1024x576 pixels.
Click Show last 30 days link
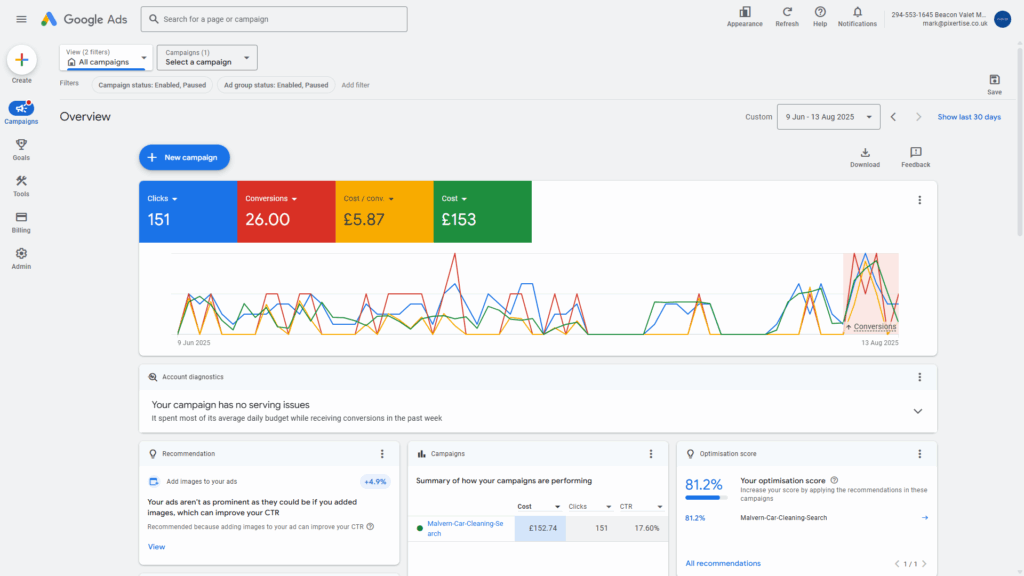pos(969,117)
